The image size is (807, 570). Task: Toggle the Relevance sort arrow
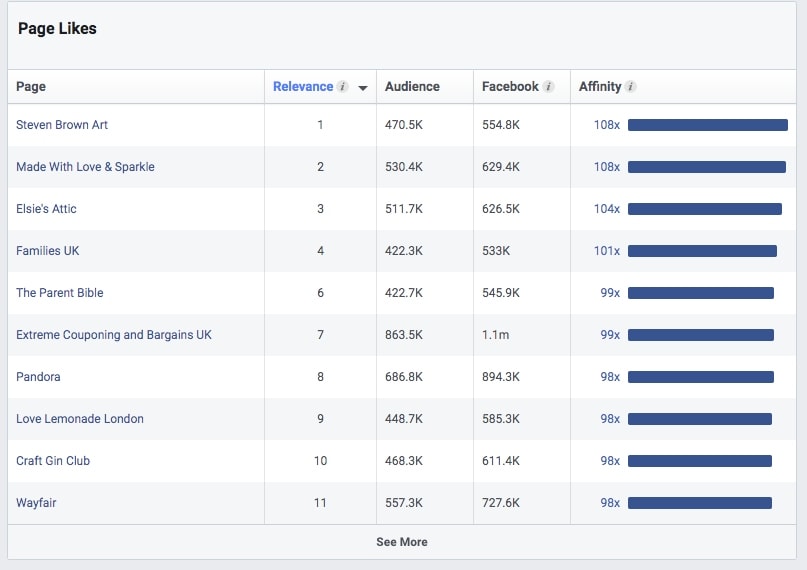[x=362, y=88]
